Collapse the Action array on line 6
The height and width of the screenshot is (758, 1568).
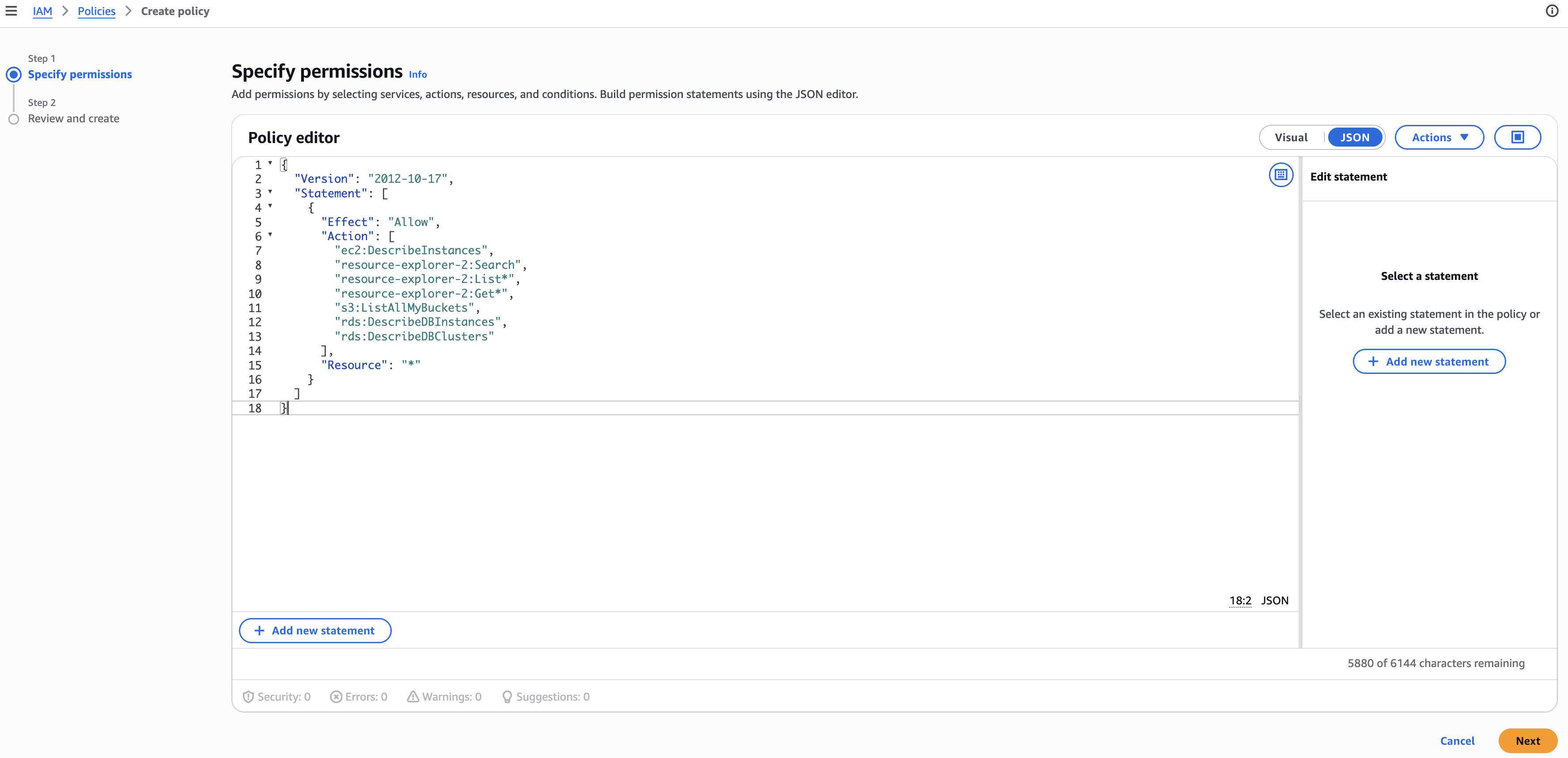pyautogui.click(x=270, y=234)
